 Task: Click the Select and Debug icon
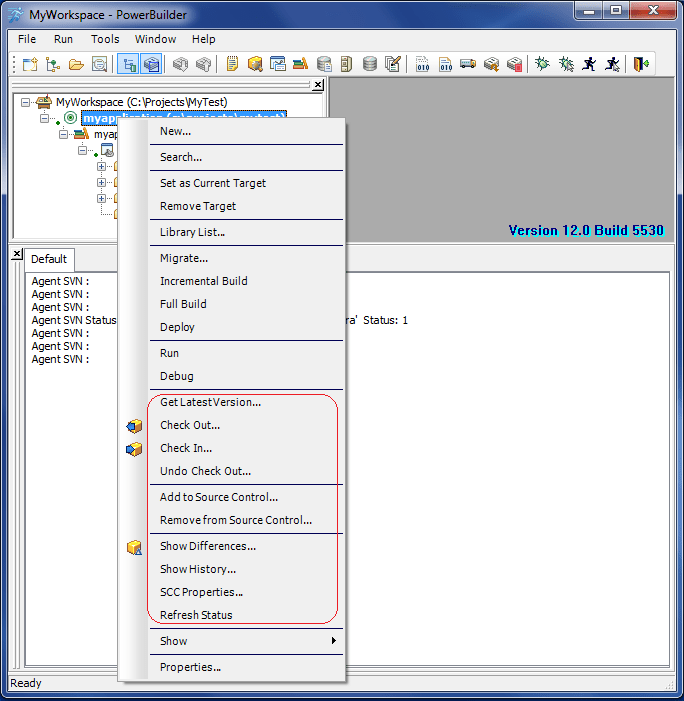pos(566,64)
